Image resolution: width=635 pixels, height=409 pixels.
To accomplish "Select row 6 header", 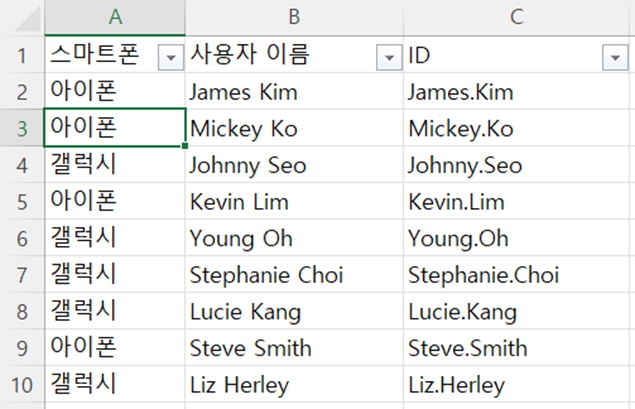I will click(22, 238).
